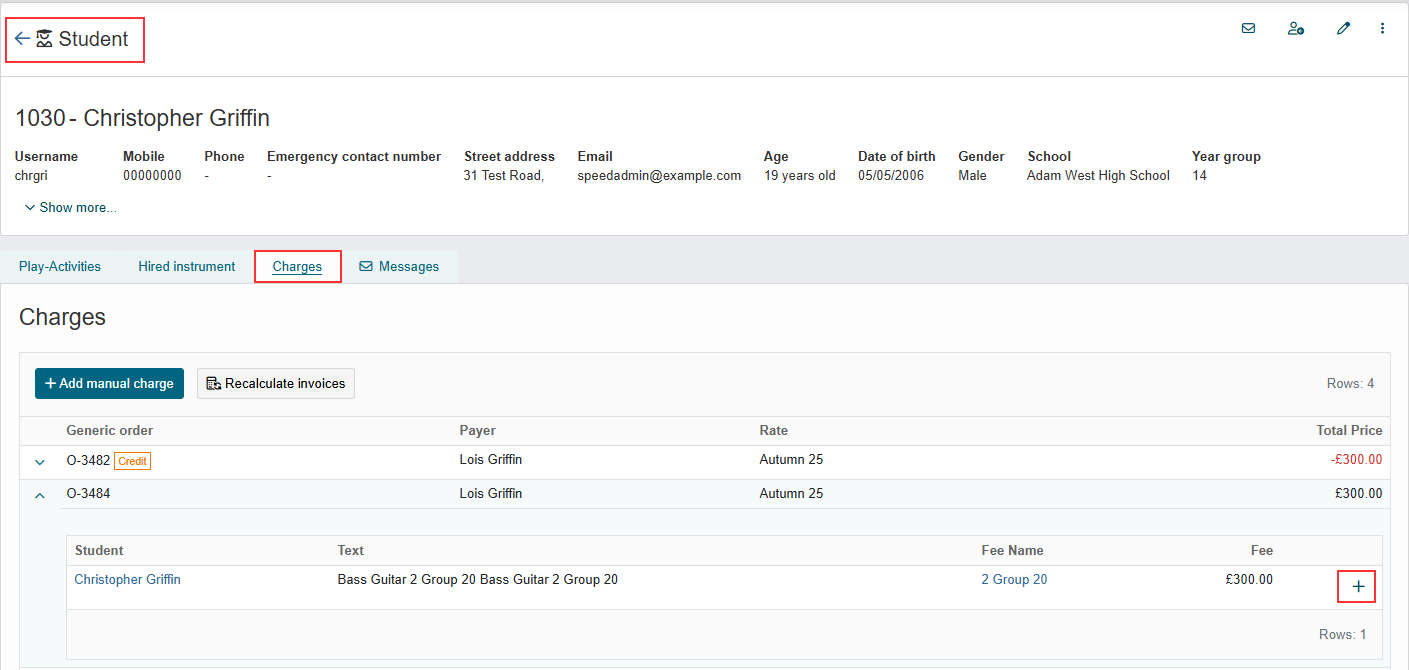
Task: Collapse order O-3484 row chevron
Action: [40, 494]
